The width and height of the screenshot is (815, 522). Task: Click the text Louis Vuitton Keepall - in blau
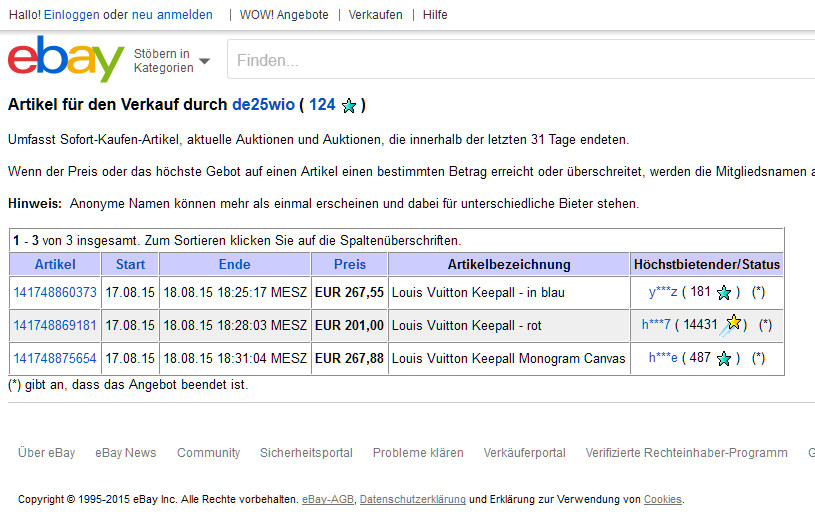click(x=478, y=292)
